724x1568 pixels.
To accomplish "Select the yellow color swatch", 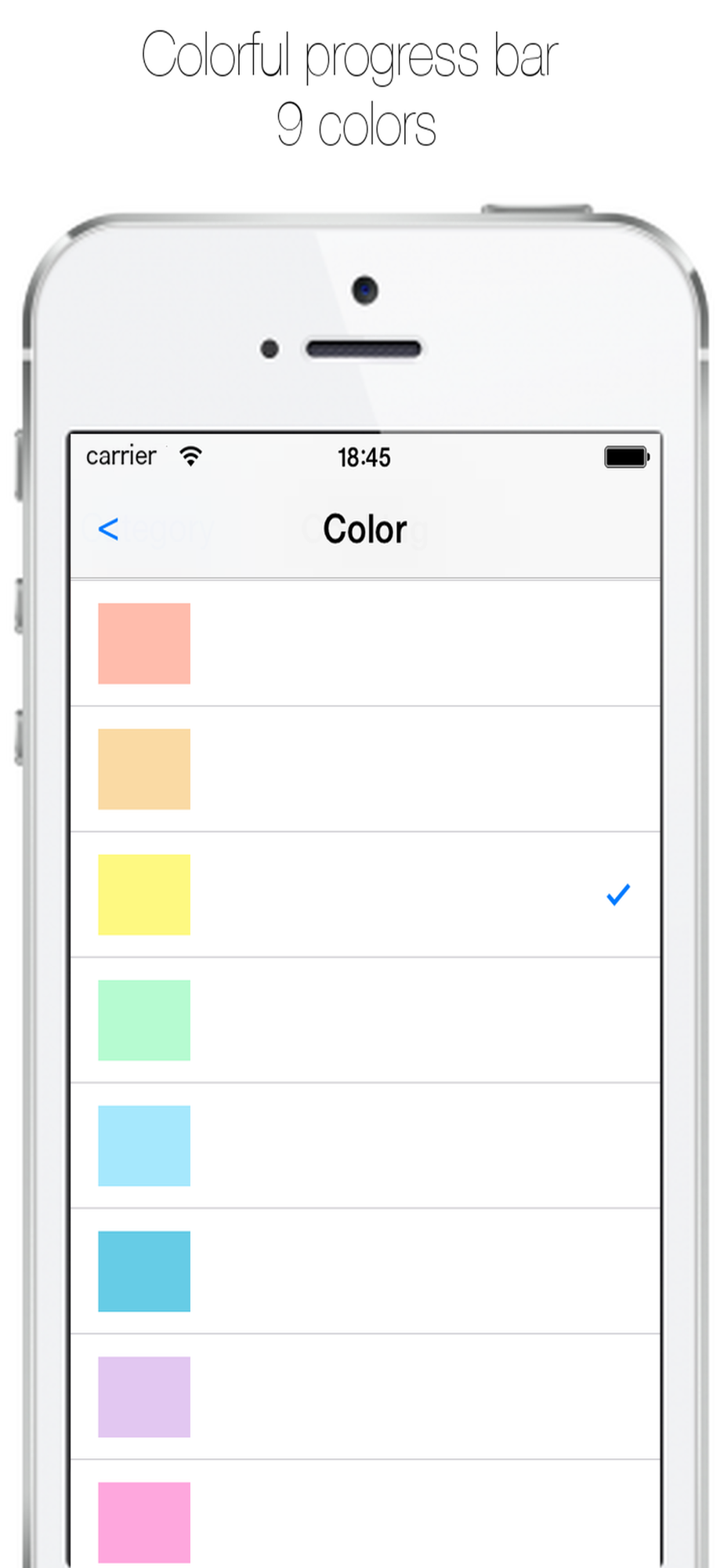I will pyautogui.click(x=144, y=895).
